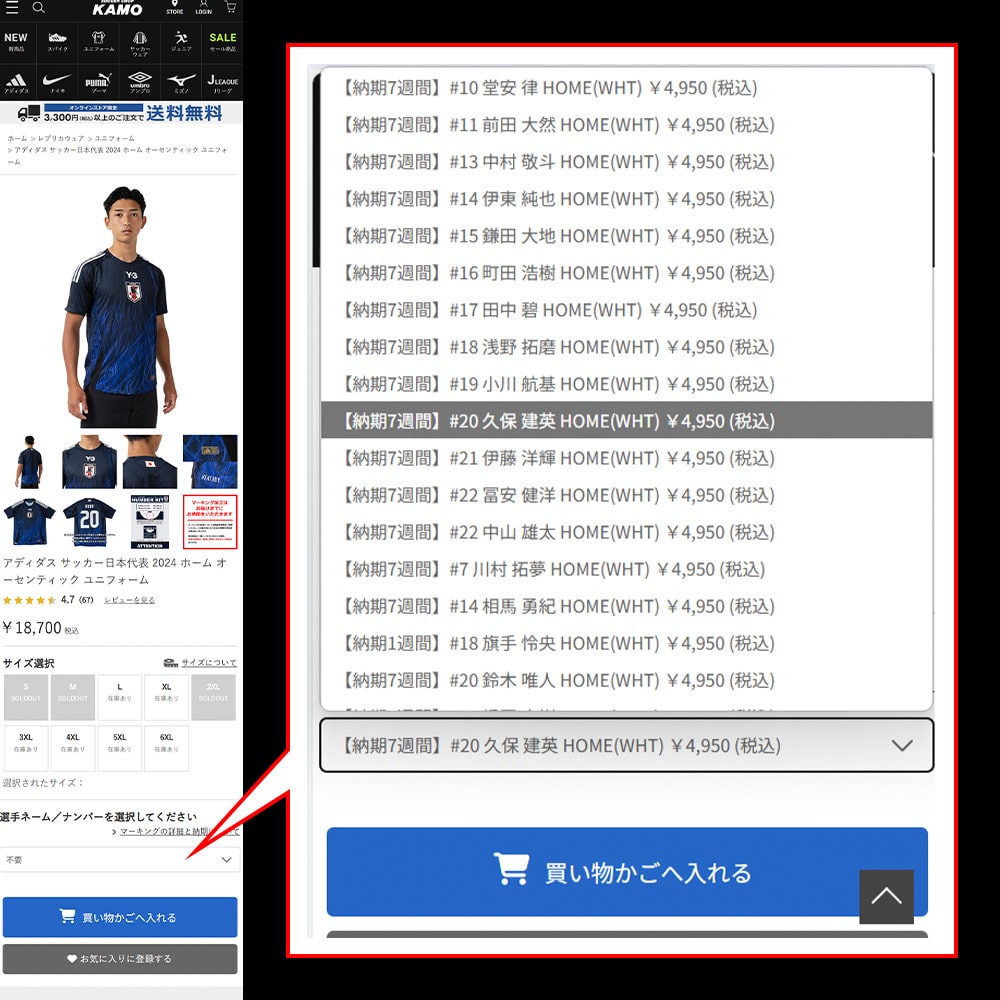The image size is (1000, 1000).
Task: Click the お気に入りに登録する favorite button
Action: tap(120, 958)
